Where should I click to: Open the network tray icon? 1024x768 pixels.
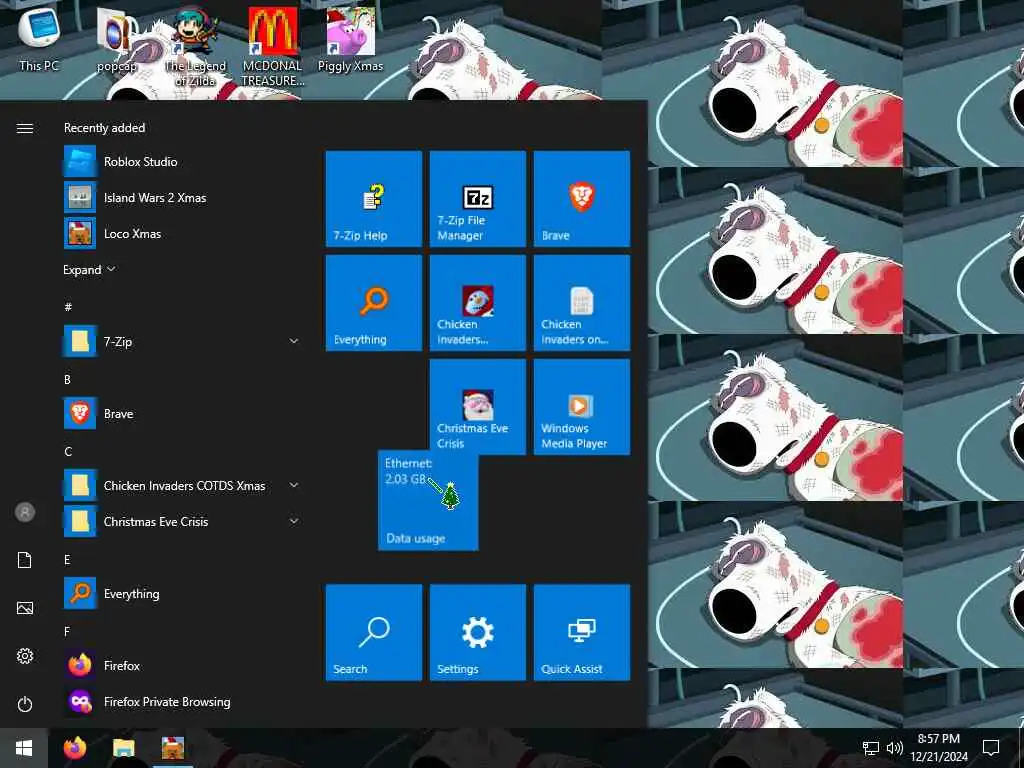[x=871, y=748]
